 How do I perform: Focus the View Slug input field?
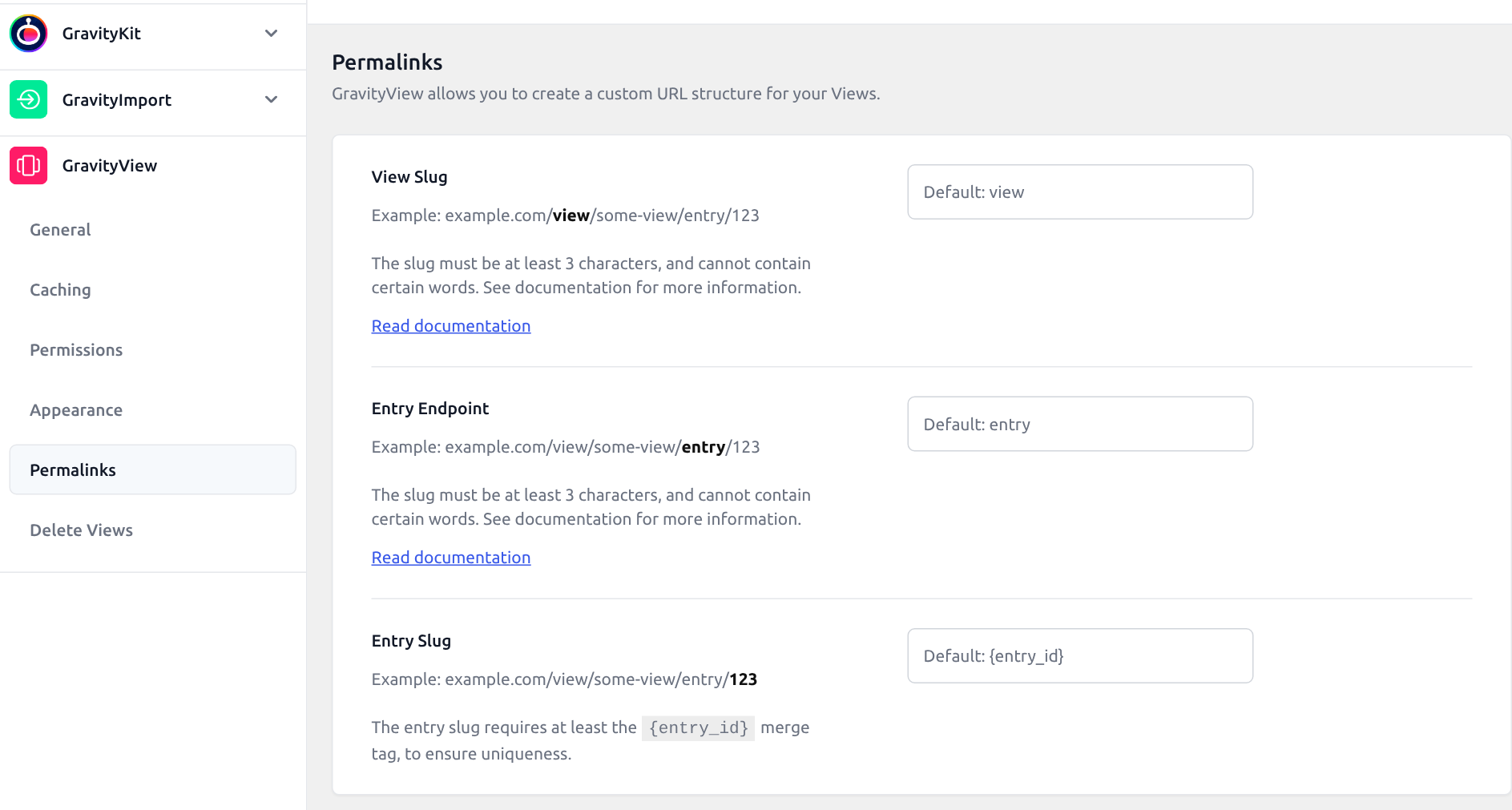click(x=1080, y=192)
